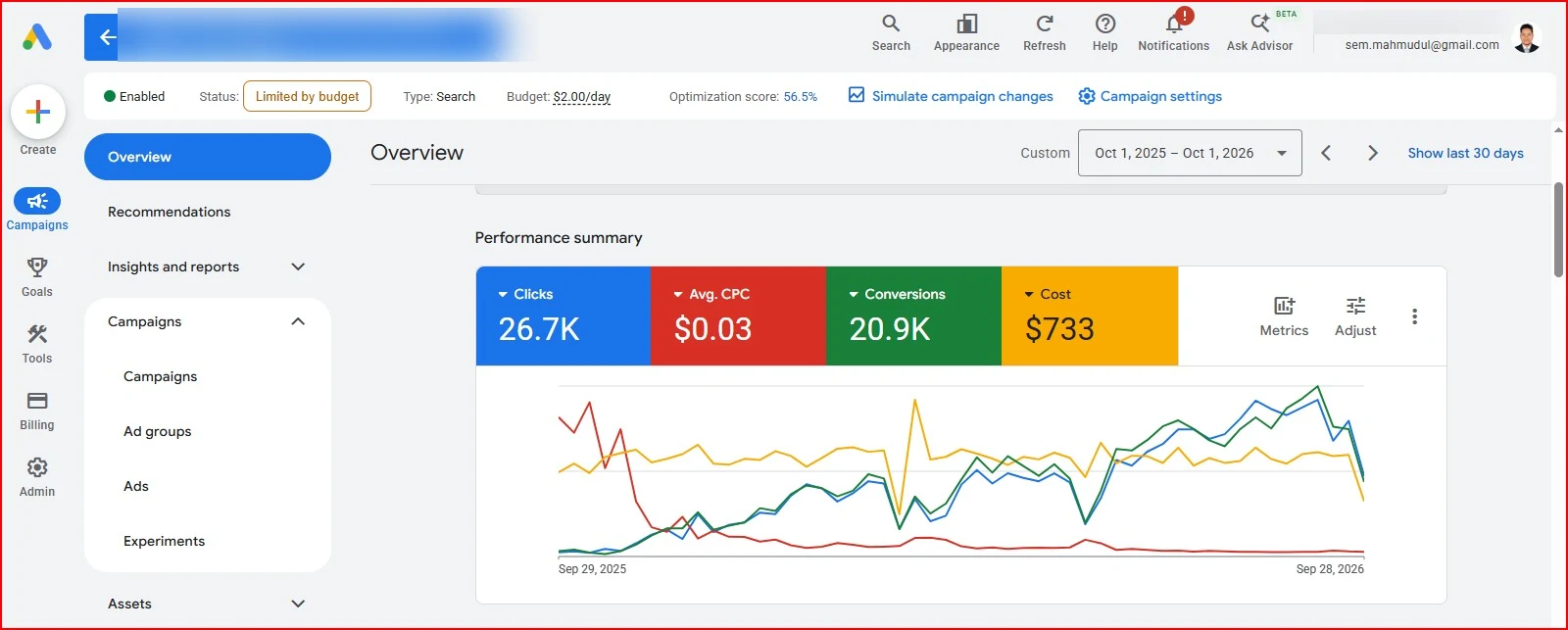Edit the $2.00/day budget
Viewport: 1568px width, 630px height.
click(582, 97)
